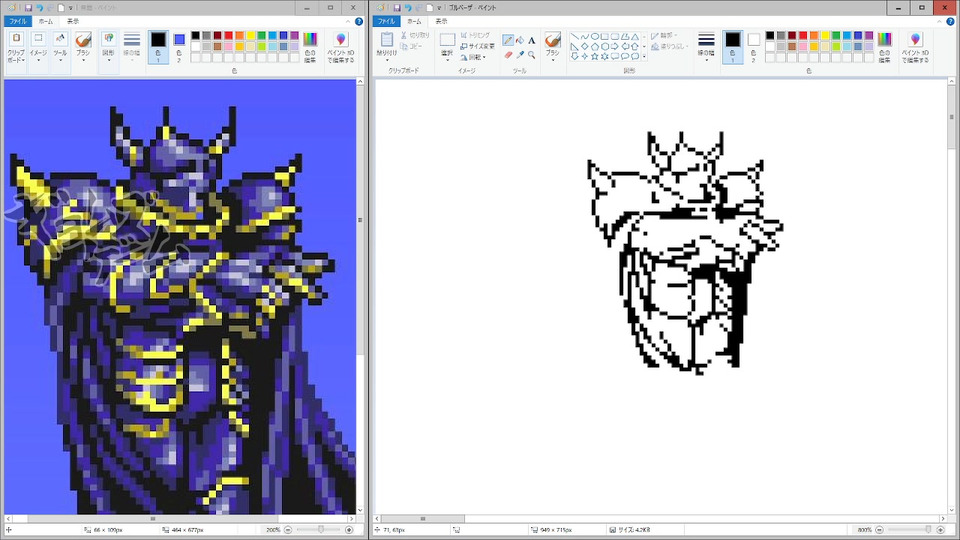The image size is (960, 540).
Task: Select the Text tool in right Paint window
Action: click(x=531, y=40)
